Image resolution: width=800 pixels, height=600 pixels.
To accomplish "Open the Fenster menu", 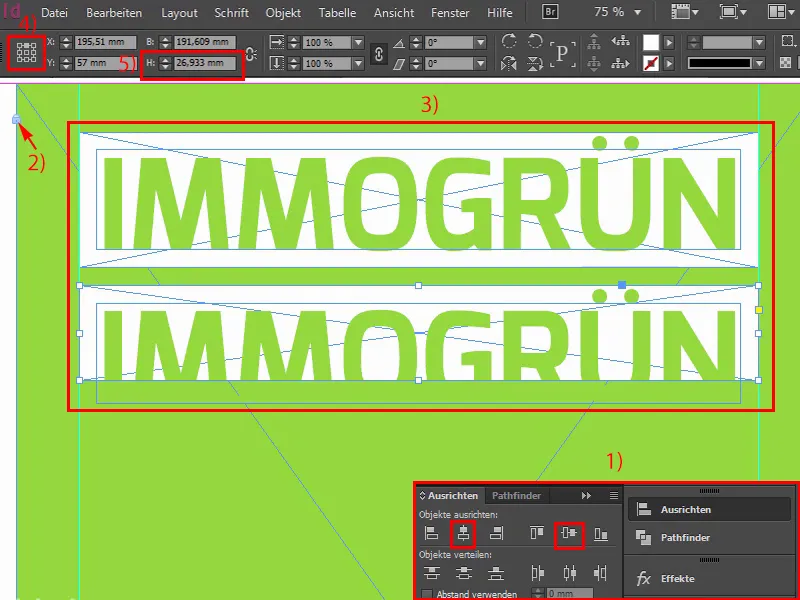I will coord(450,13).
